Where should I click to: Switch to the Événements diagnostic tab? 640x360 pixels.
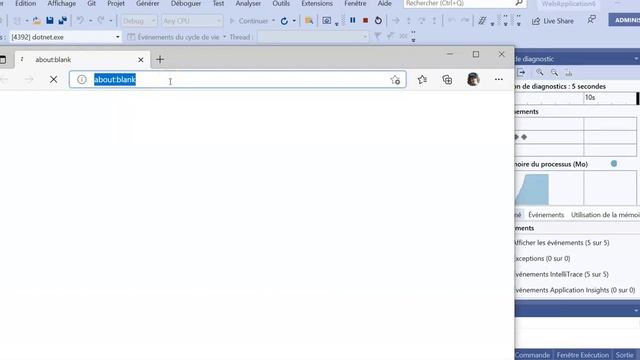(x=546, y=215)
